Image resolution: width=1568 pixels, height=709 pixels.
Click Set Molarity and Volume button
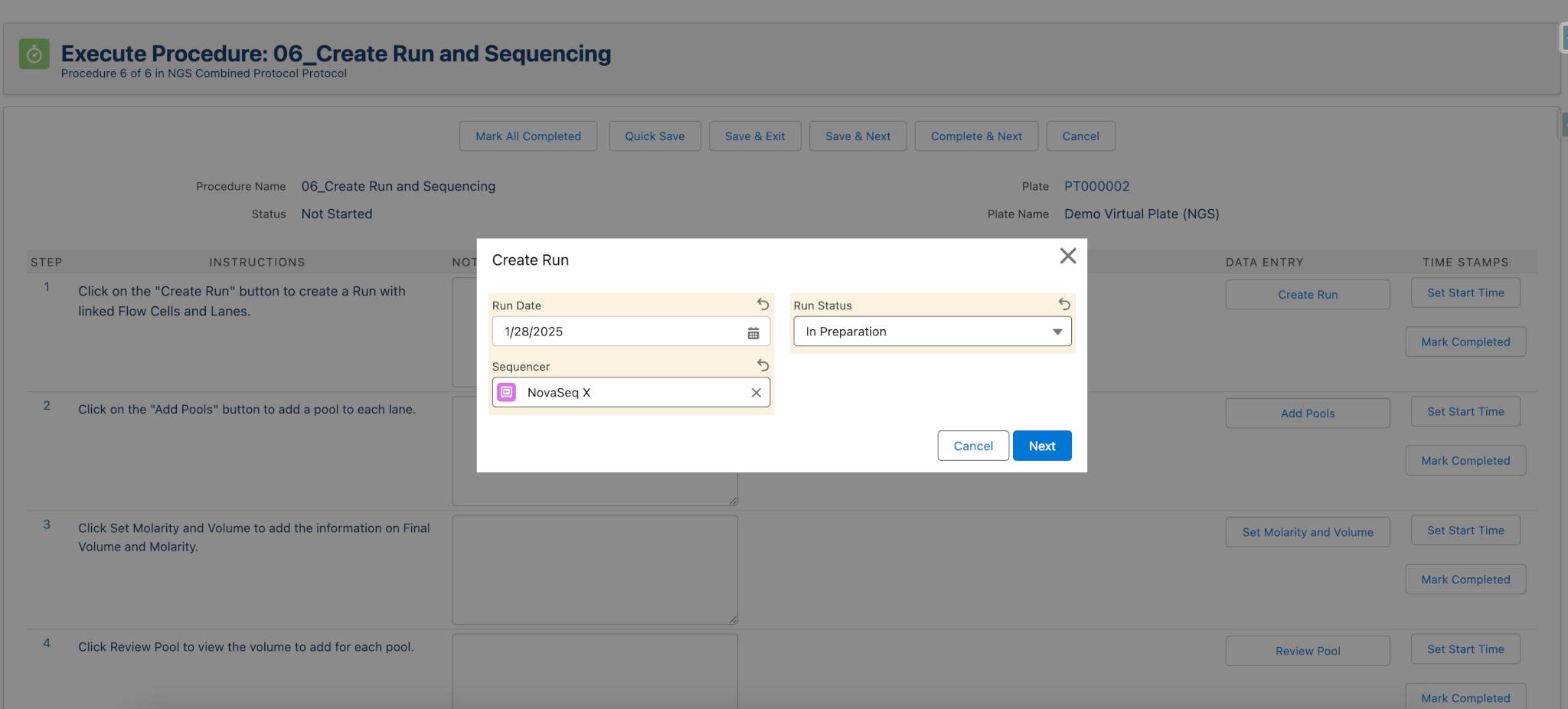1308,532
